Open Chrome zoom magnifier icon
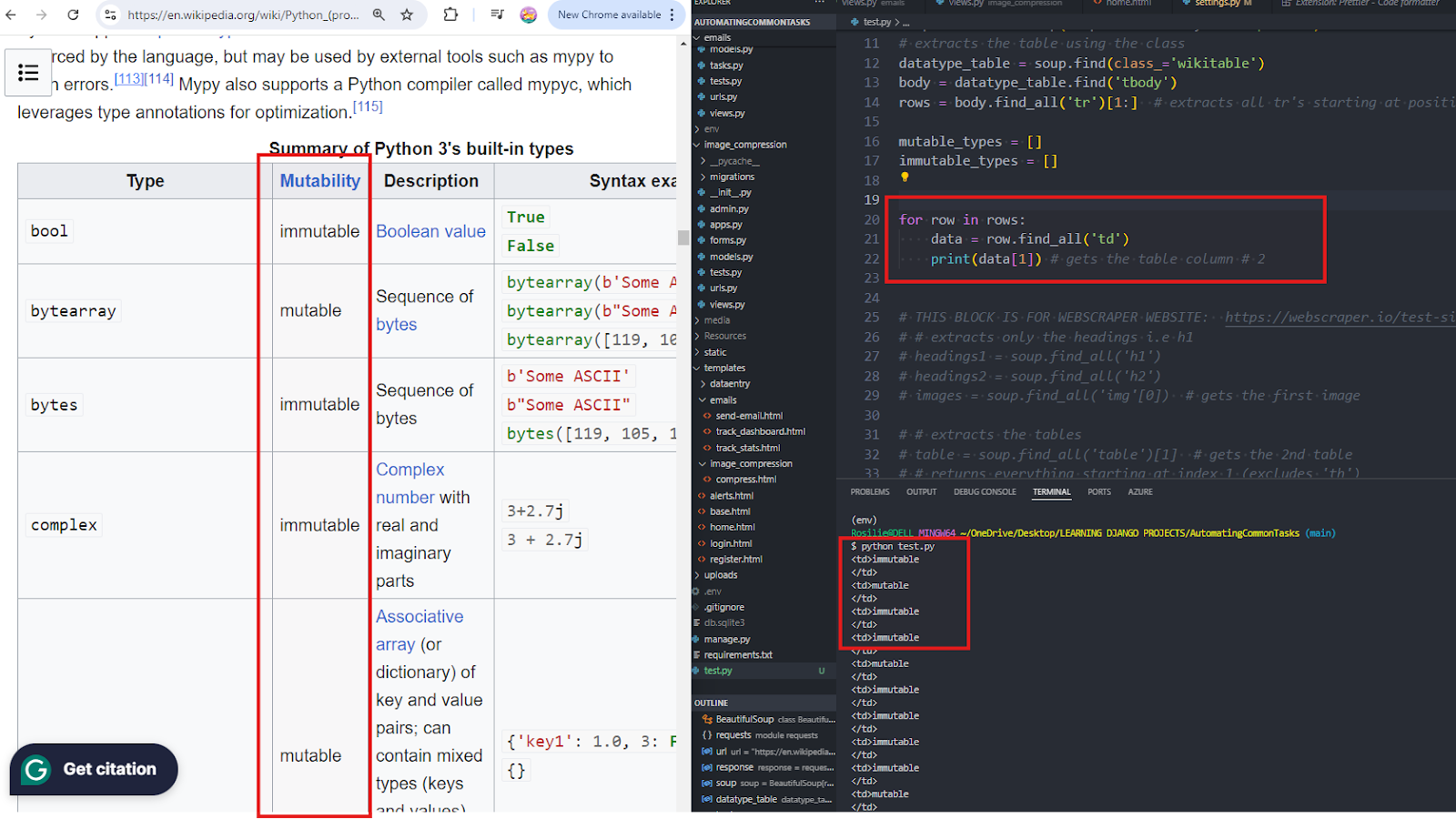 coord(379,15)
